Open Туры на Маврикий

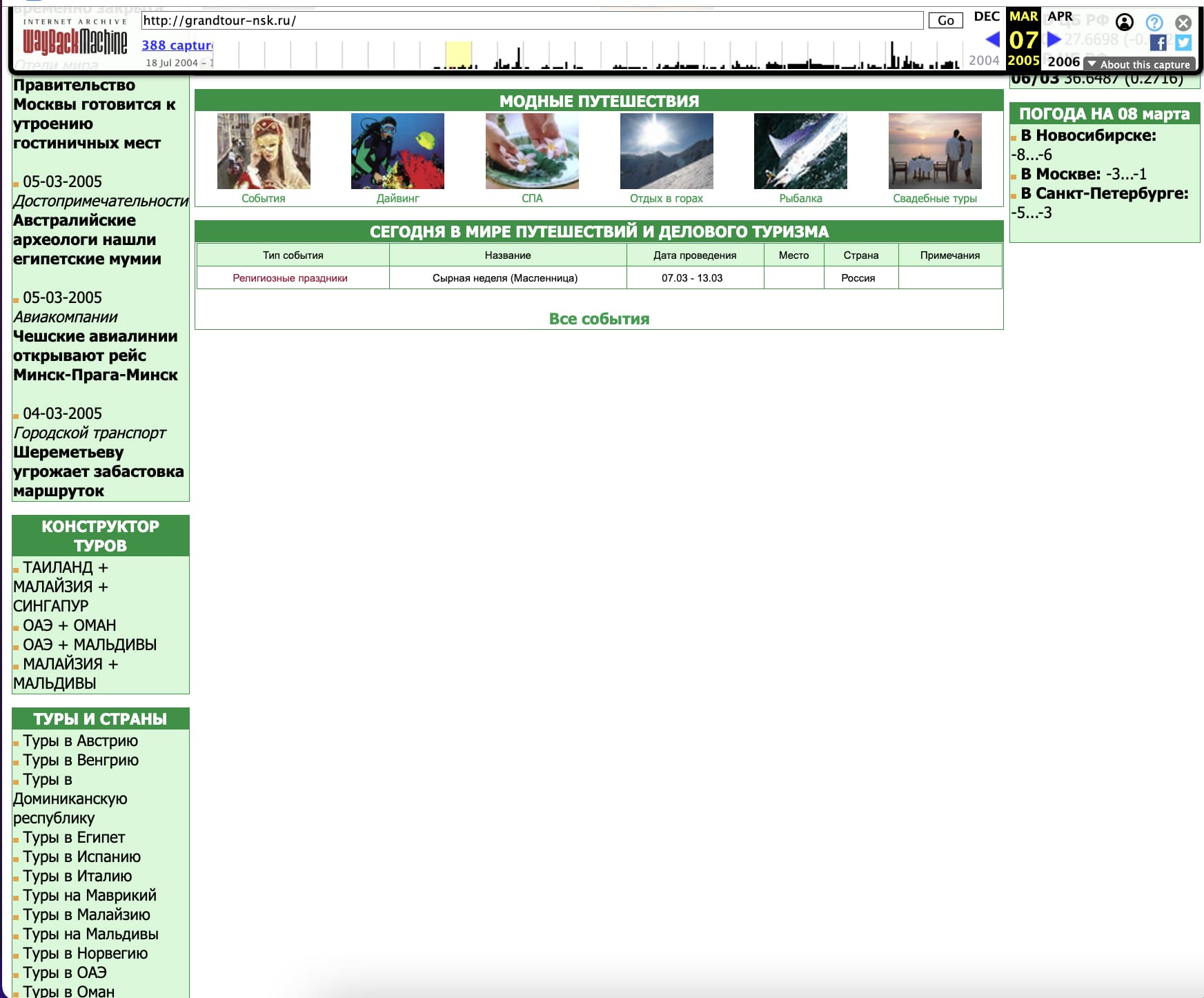90,895
